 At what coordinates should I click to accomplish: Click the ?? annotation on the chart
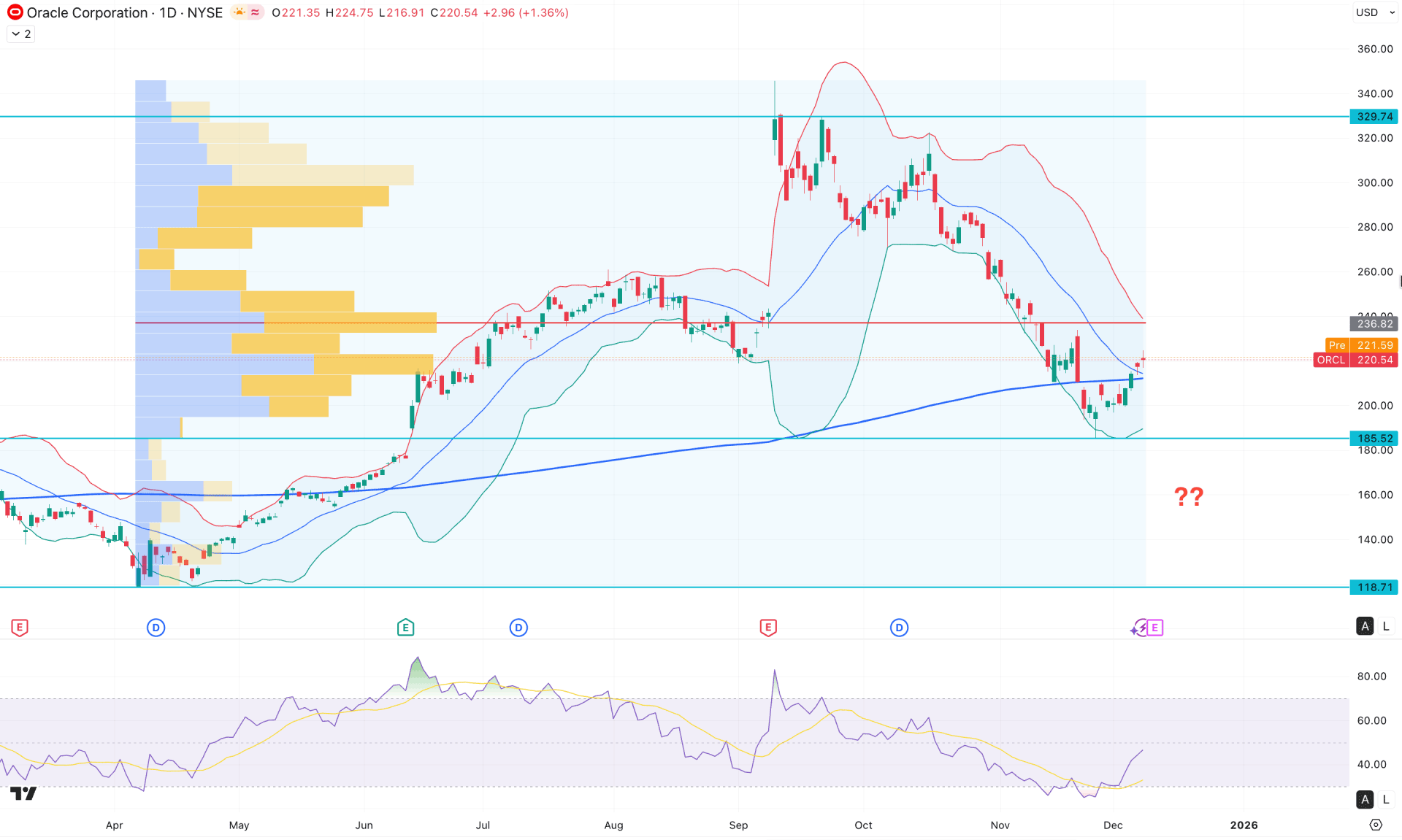1190,497
